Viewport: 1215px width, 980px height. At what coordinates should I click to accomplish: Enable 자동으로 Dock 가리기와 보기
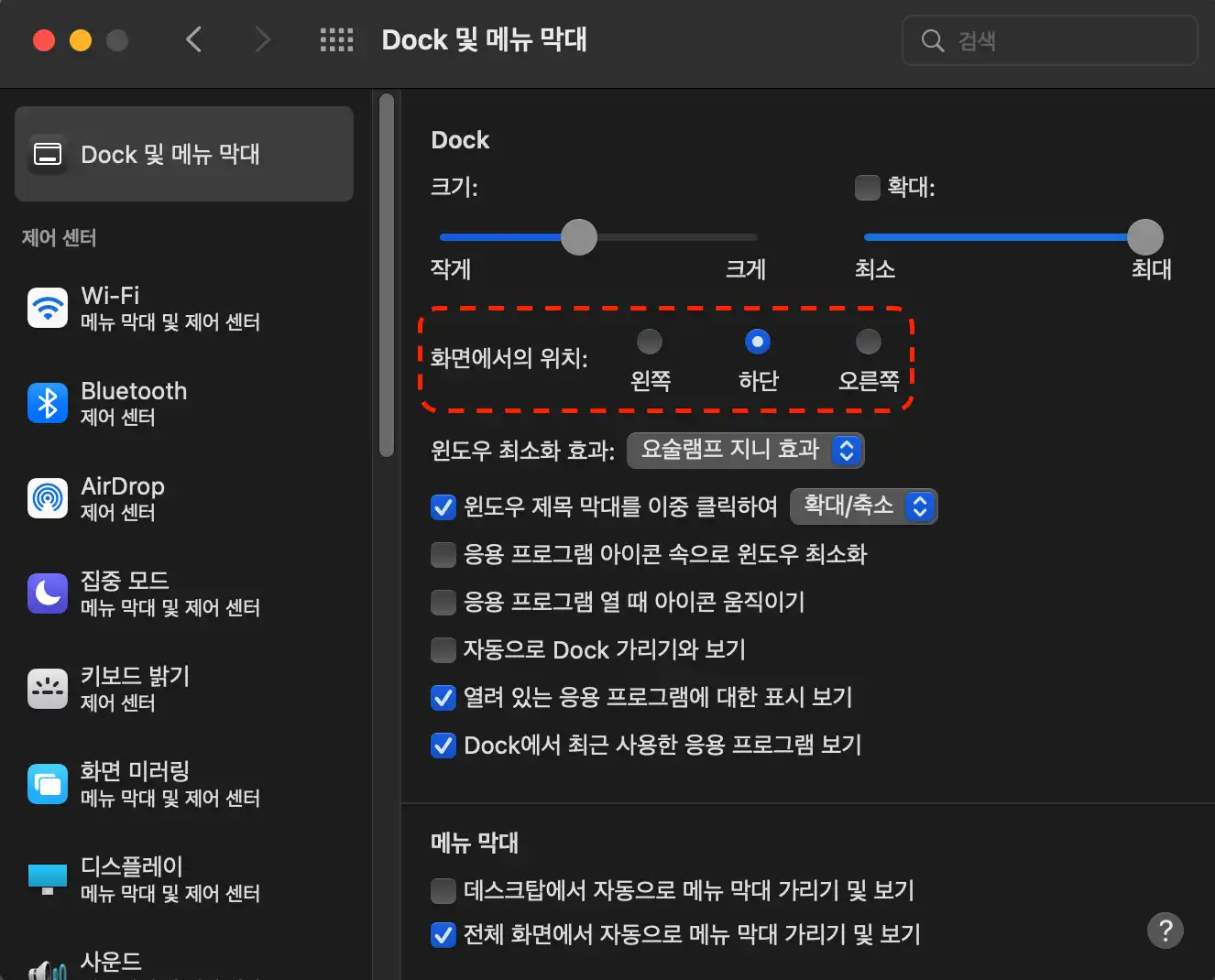pos(443,649)
